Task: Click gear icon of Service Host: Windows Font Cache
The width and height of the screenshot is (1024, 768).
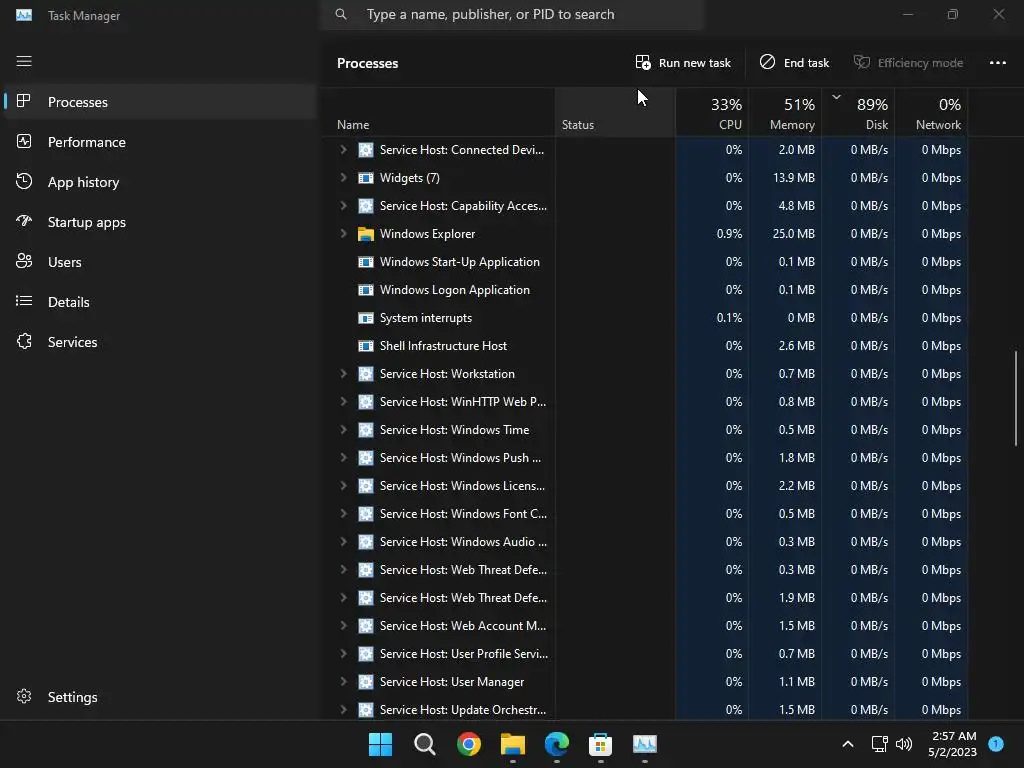Action: [366, 514]
